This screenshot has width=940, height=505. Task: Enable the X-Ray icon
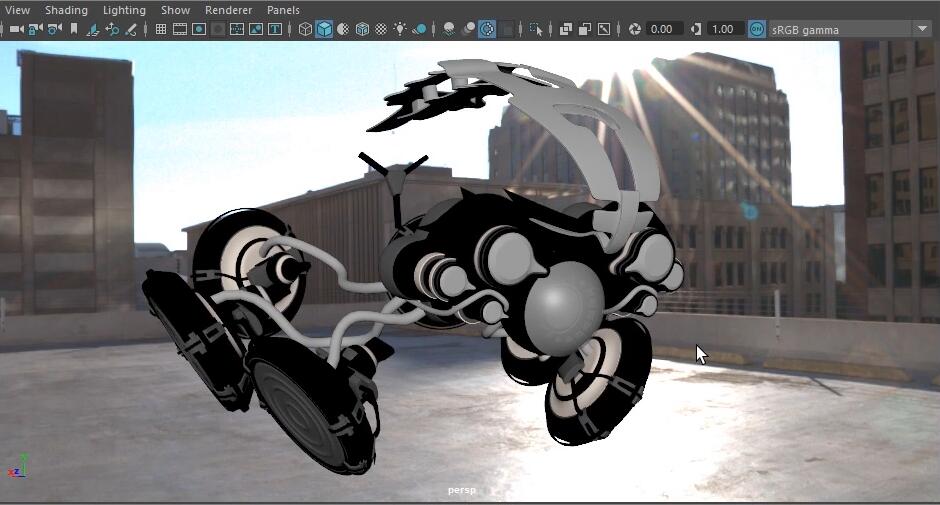click(565, 29)
